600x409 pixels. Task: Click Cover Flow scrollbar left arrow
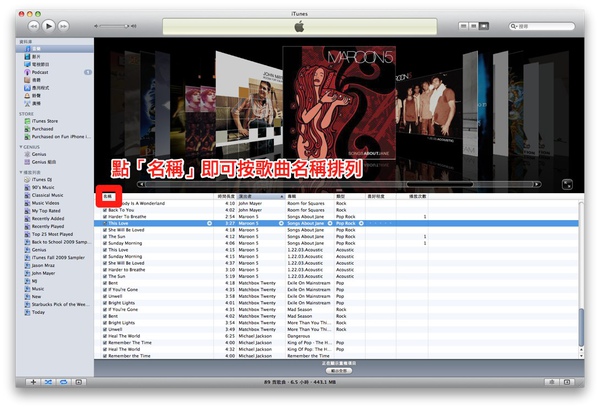pos(141,184)
